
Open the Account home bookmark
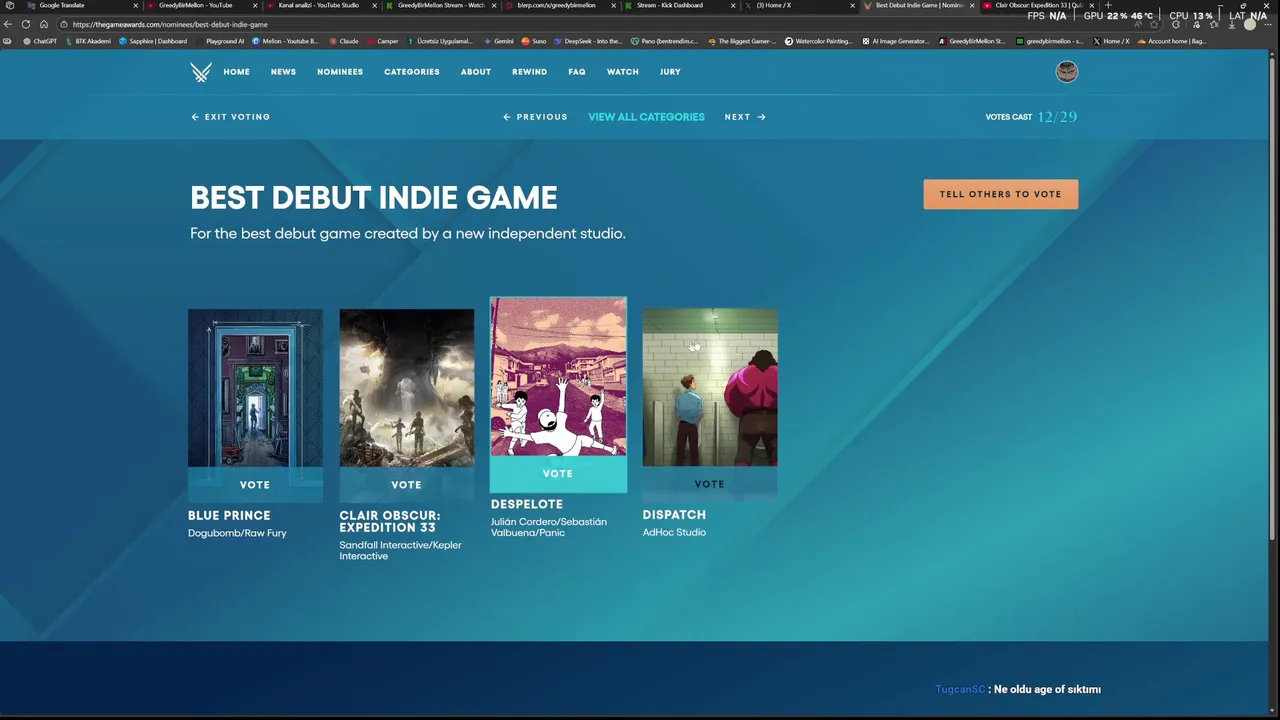[x=1172, y=41]
